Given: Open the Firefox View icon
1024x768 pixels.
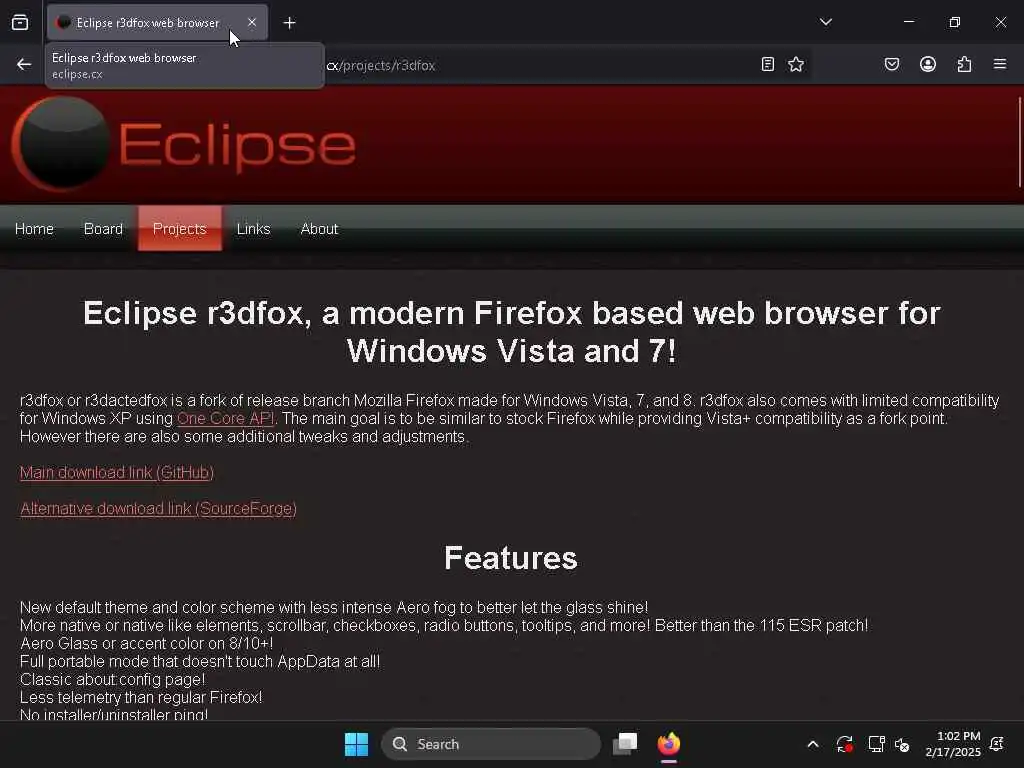Looking at the screenshot, I should pyautogui.click(x=20, y=23).
